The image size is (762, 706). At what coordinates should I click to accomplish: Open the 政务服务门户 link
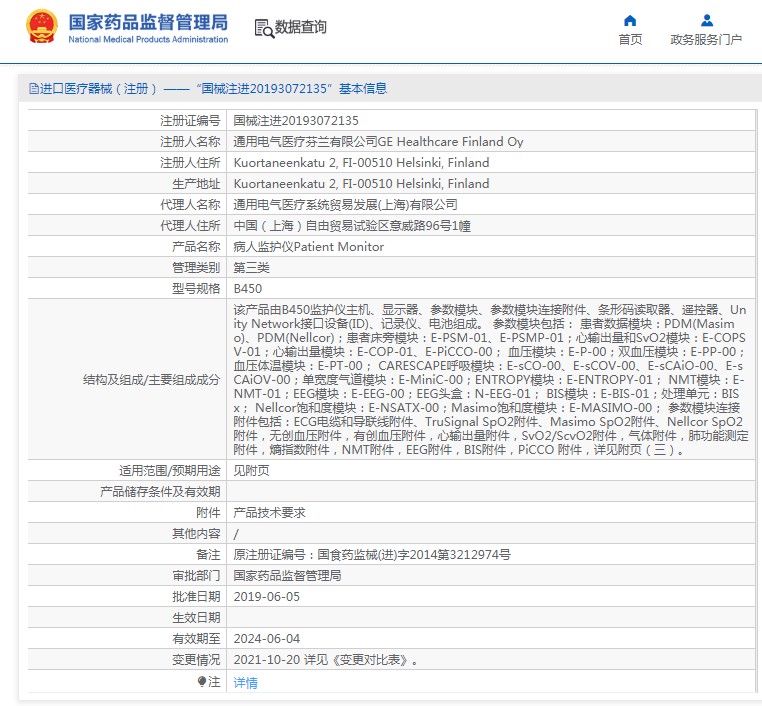pyautogui.click(x=706, y=40)
